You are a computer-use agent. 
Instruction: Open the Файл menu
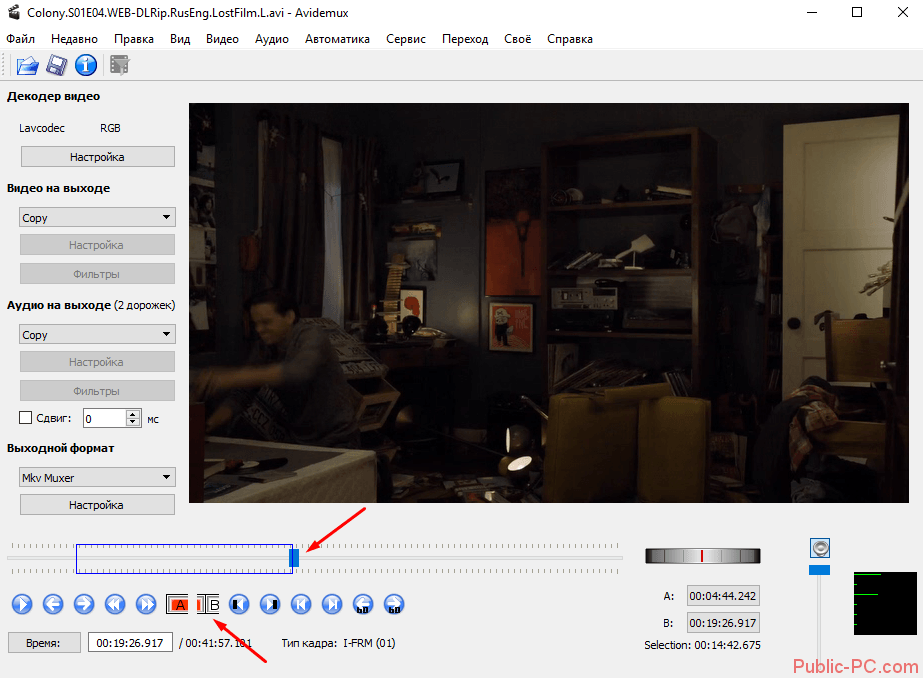[x=20, y=39]
